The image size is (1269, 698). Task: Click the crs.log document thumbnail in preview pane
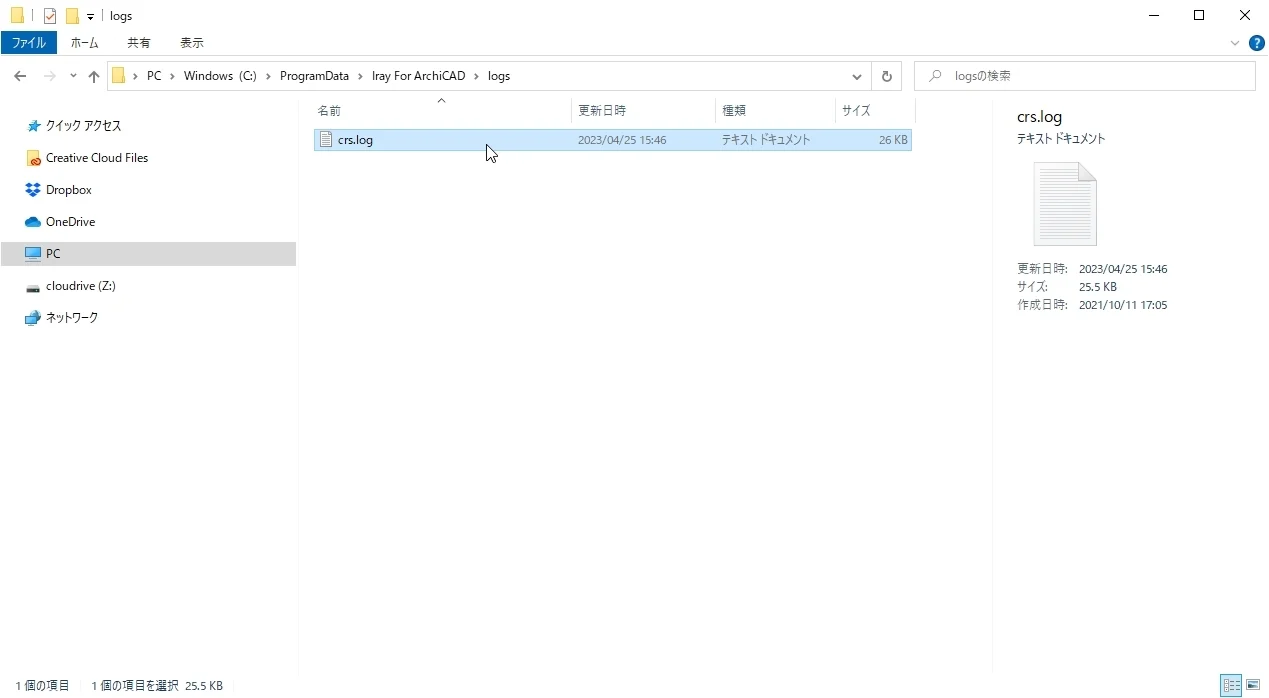coord(1065,204)
